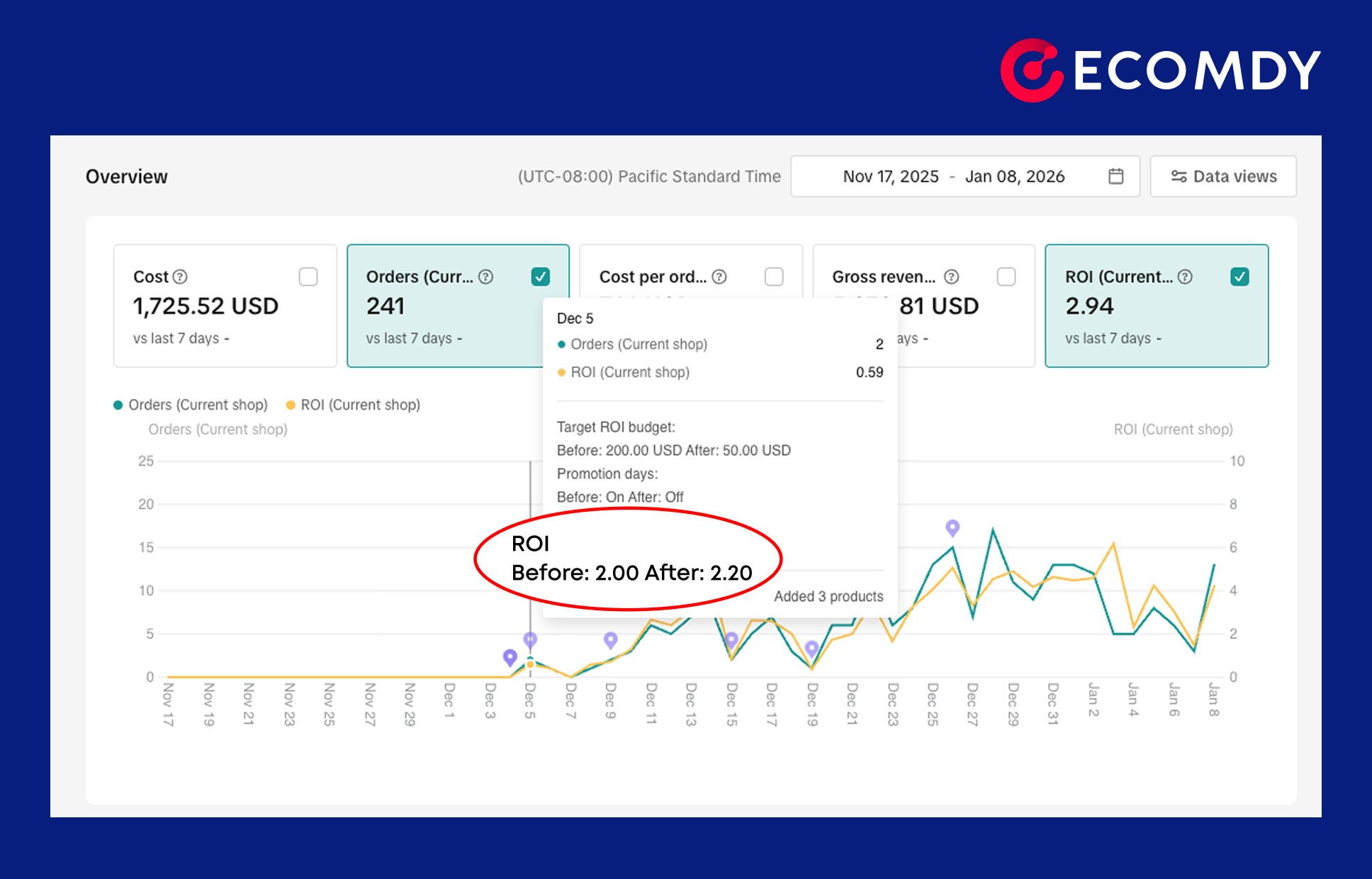Click the Added 3 products link in tooltip
Viewport: 1372px width, 879px height.
pos(829,596)
